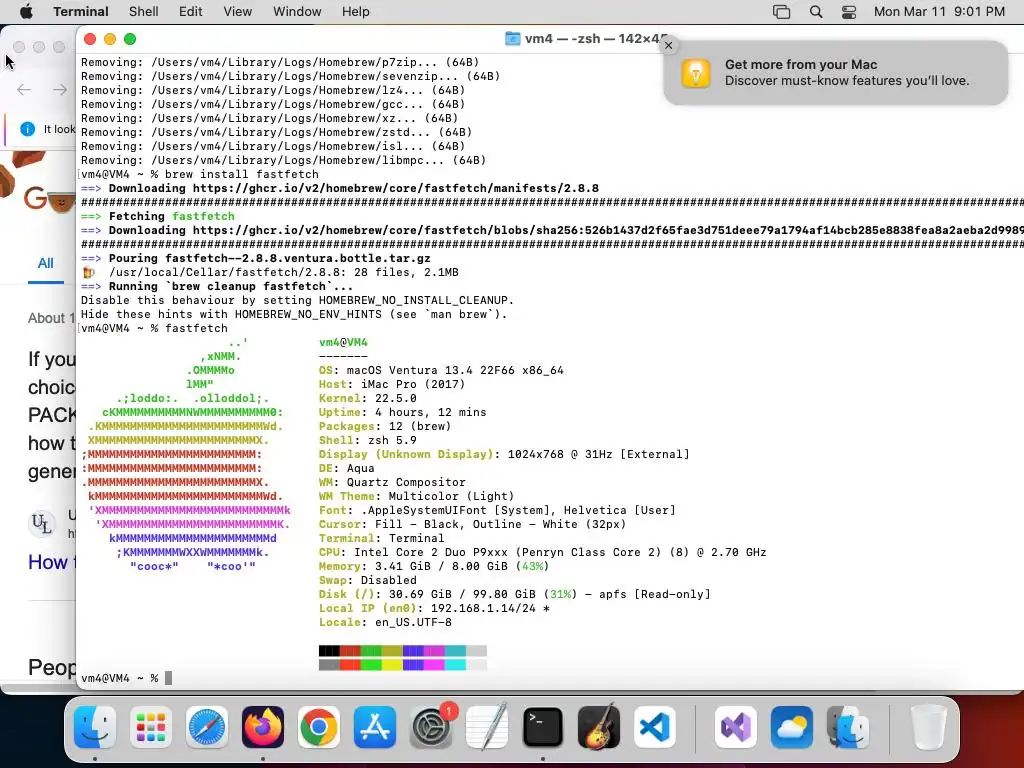Click the 'Memory: 3.41 GiB / 8.00 GiB' line

click(x=434, y=566)
